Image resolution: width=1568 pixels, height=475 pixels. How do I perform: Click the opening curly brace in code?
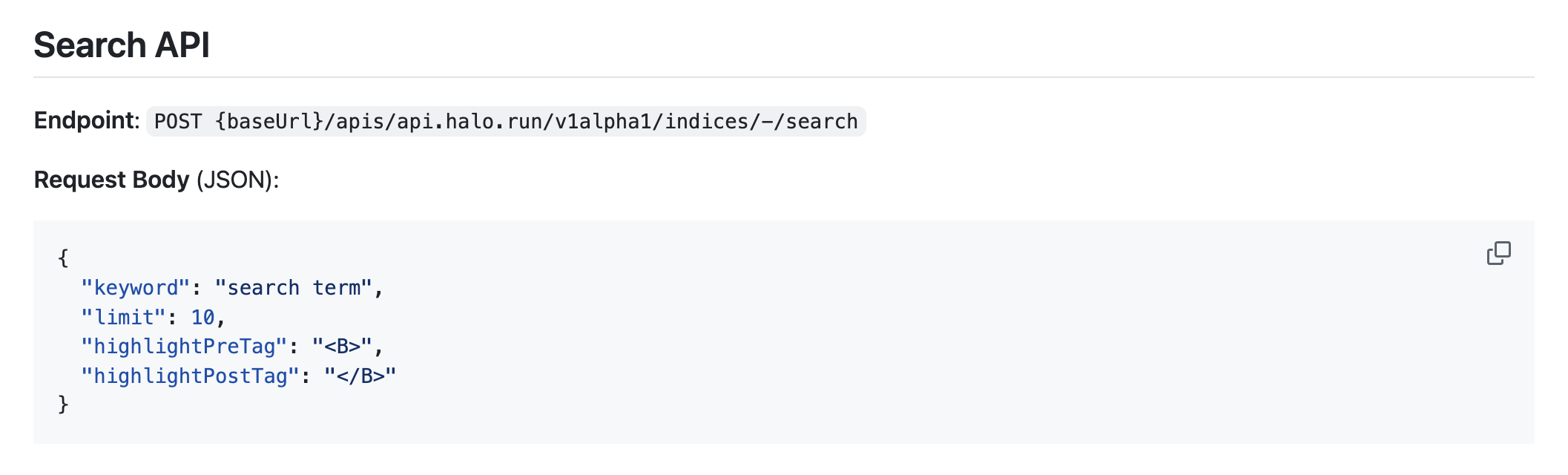tap(64, 258)
